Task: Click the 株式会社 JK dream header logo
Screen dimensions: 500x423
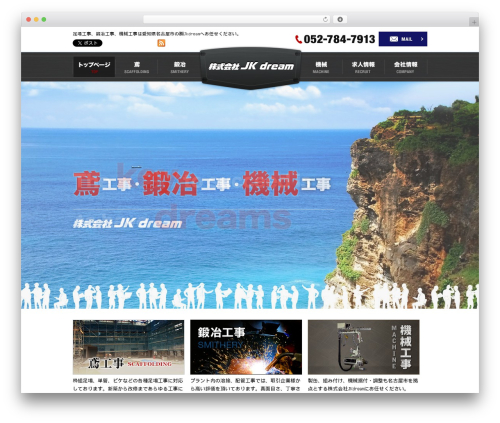Action: coord(251,67)
